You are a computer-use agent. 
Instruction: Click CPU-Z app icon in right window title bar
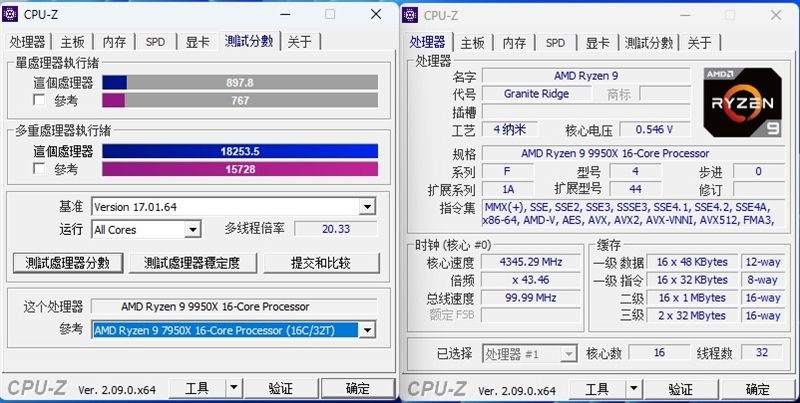[x=410, y=15]
